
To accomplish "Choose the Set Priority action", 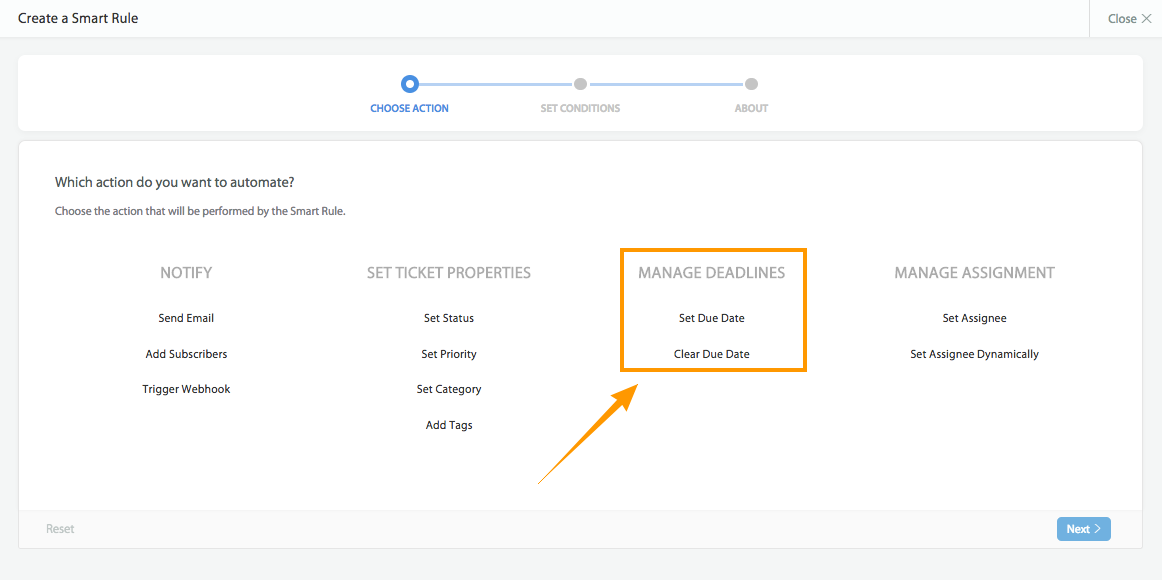I will point(448,353).
